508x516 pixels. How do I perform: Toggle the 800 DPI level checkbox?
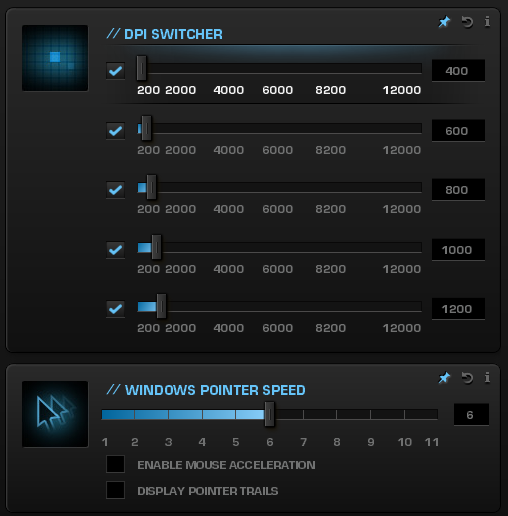(115, 190)
